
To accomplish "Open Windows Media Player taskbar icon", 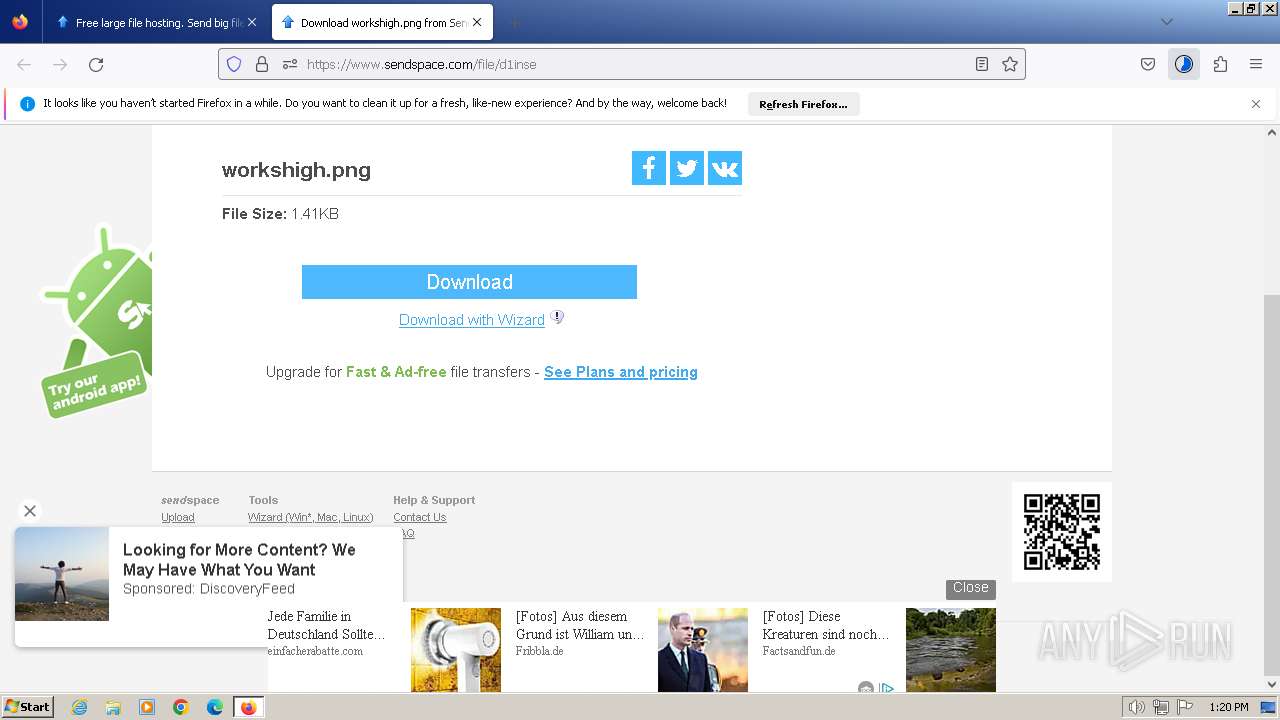I will coord(147,707).
